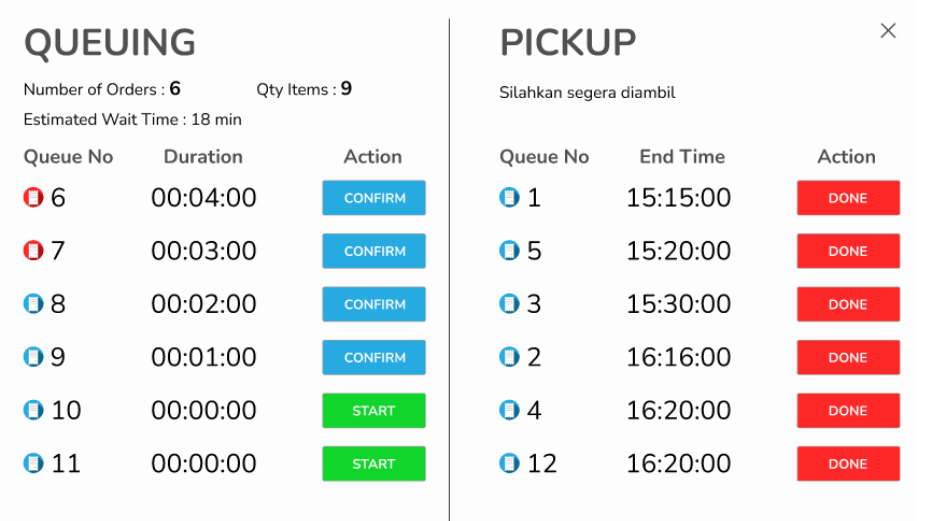Viewport: 944px width, 521px height.
Task: Click the red order icon for queue 7
Action: coord(33,251)
